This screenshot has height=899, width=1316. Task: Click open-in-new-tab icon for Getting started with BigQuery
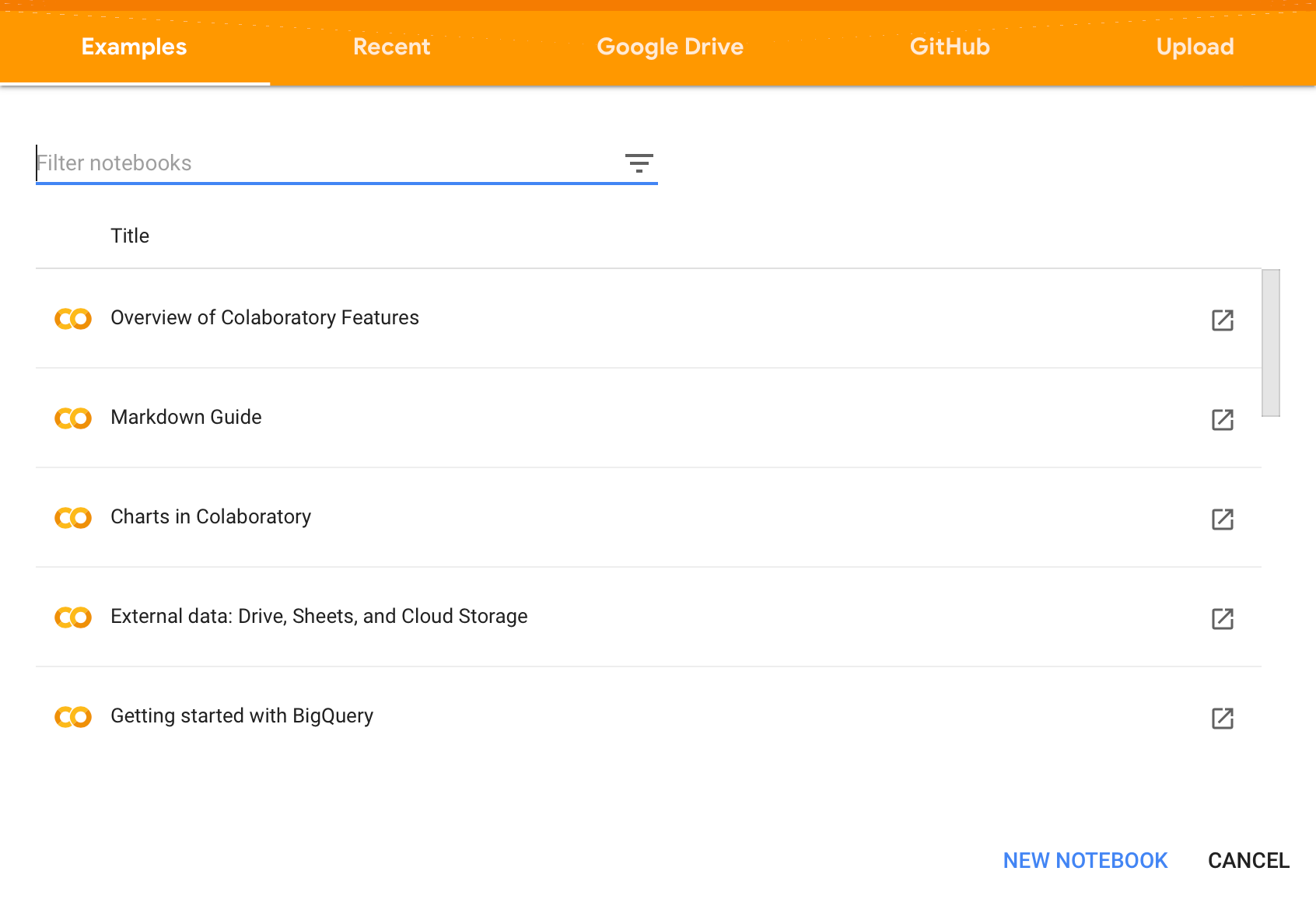point(1222,718)
